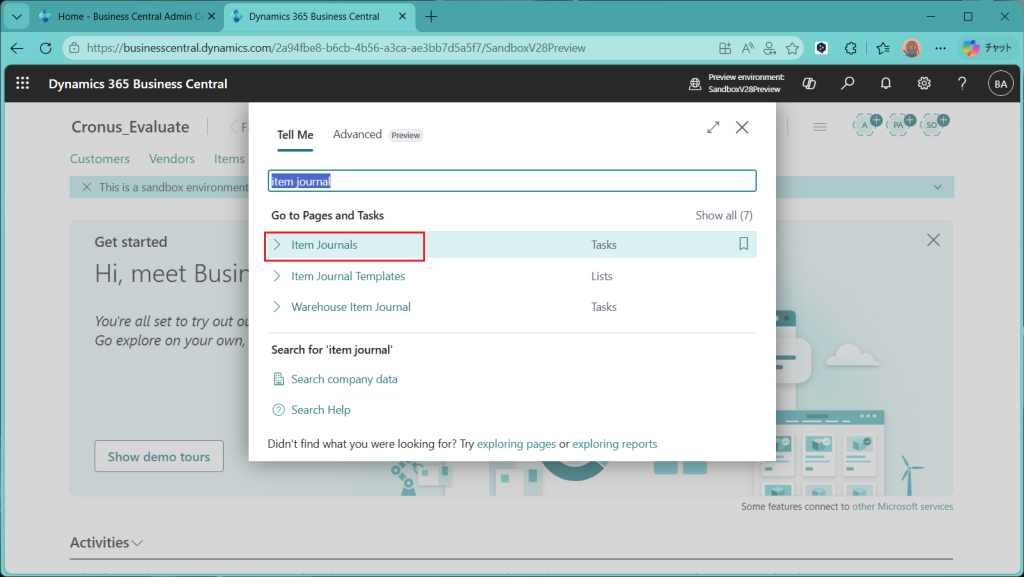Expand the Tell Me dialog to full size

[713, 128]
